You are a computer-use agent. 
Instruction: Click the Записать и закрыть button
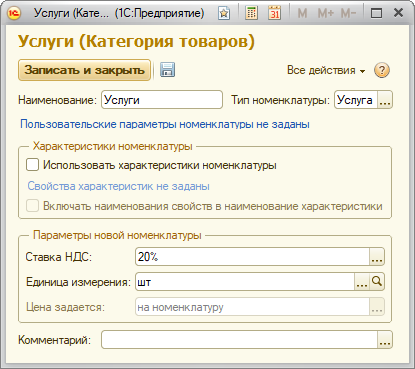pyautogui.click(x=84, y=70)
